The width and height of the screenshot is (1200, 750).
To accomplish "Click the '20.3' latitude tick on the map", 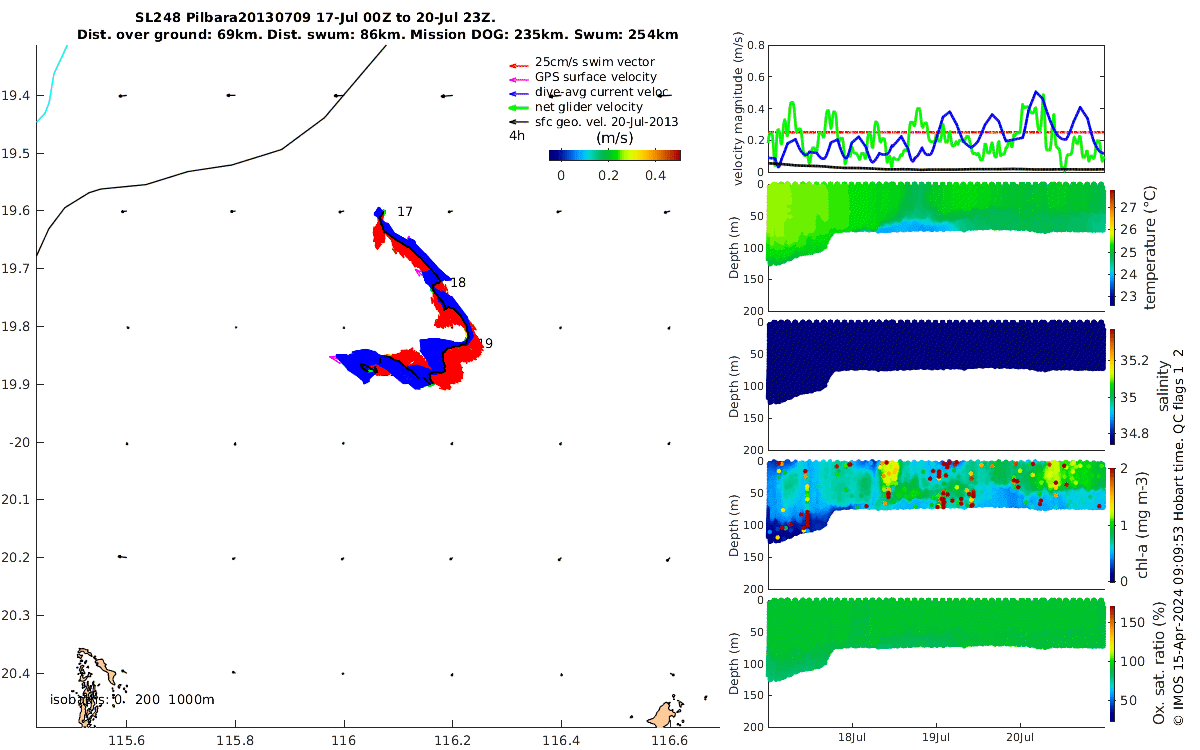I will pos(16,615).
